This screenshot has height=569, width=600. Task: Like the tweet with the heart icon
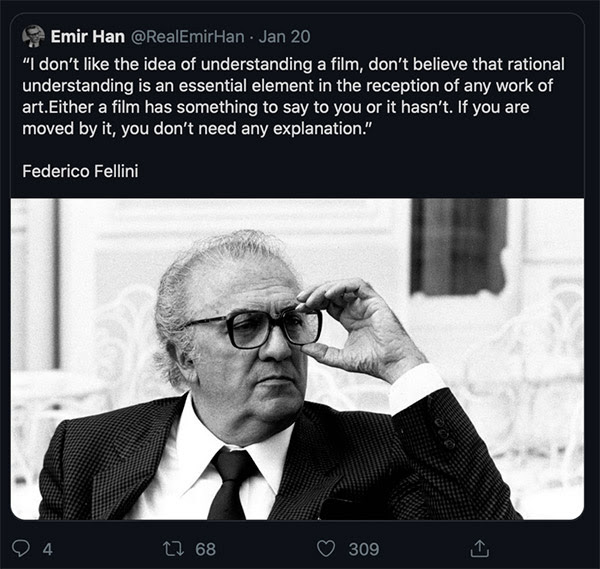326,549
